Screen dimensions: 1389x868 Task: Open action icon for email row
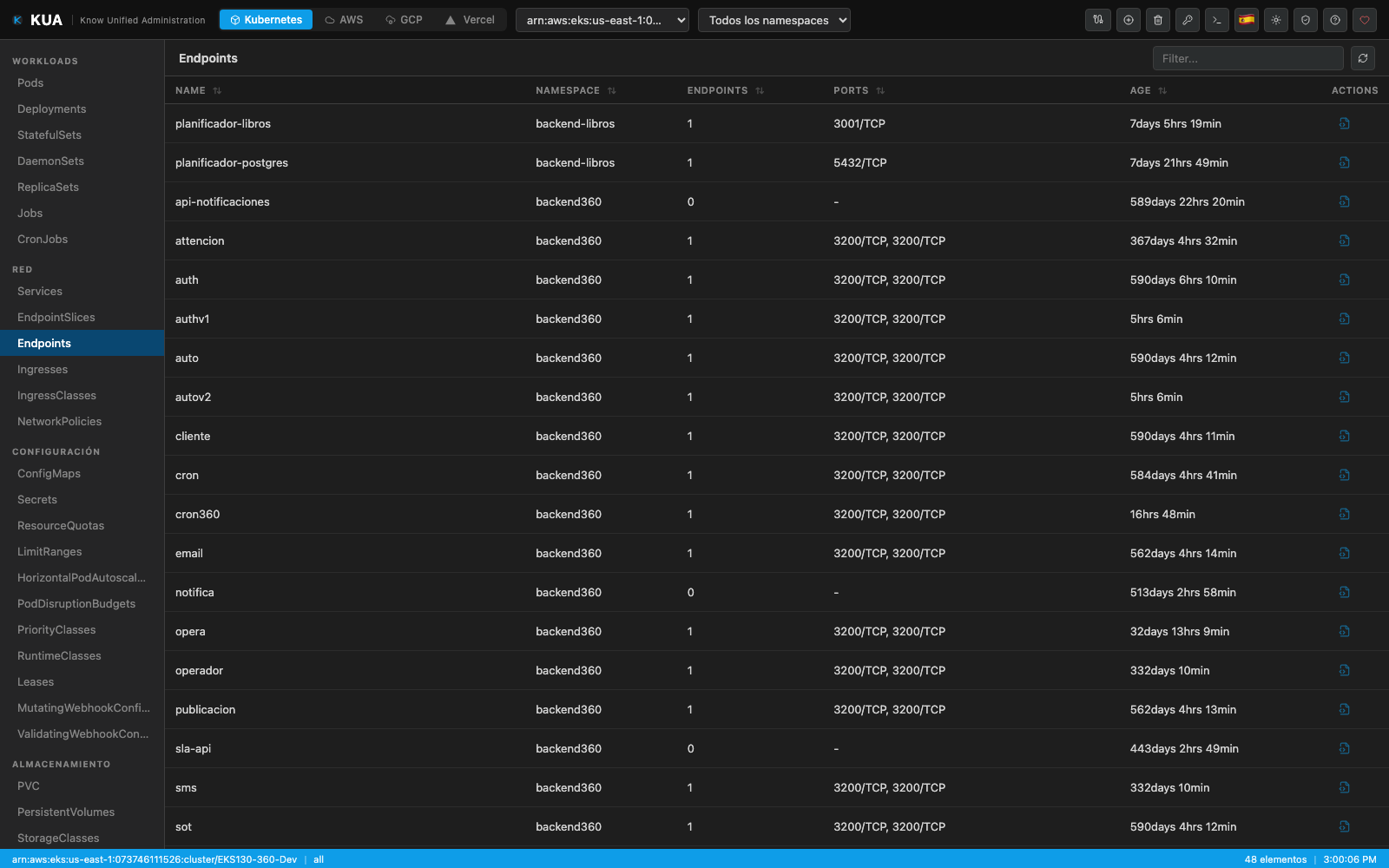point(1344,553)
